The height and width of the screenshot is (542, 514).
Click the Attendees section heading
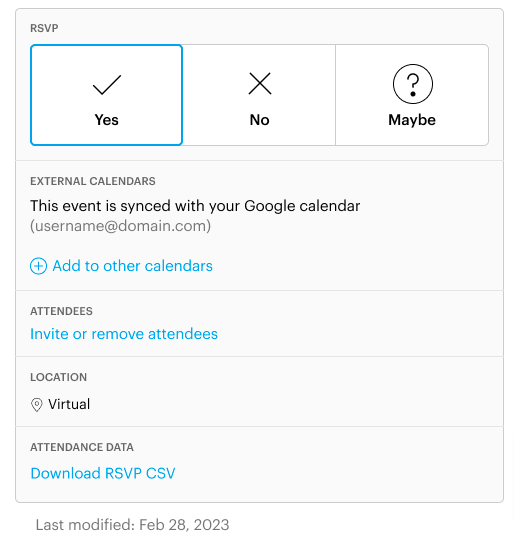click(61, 311)
